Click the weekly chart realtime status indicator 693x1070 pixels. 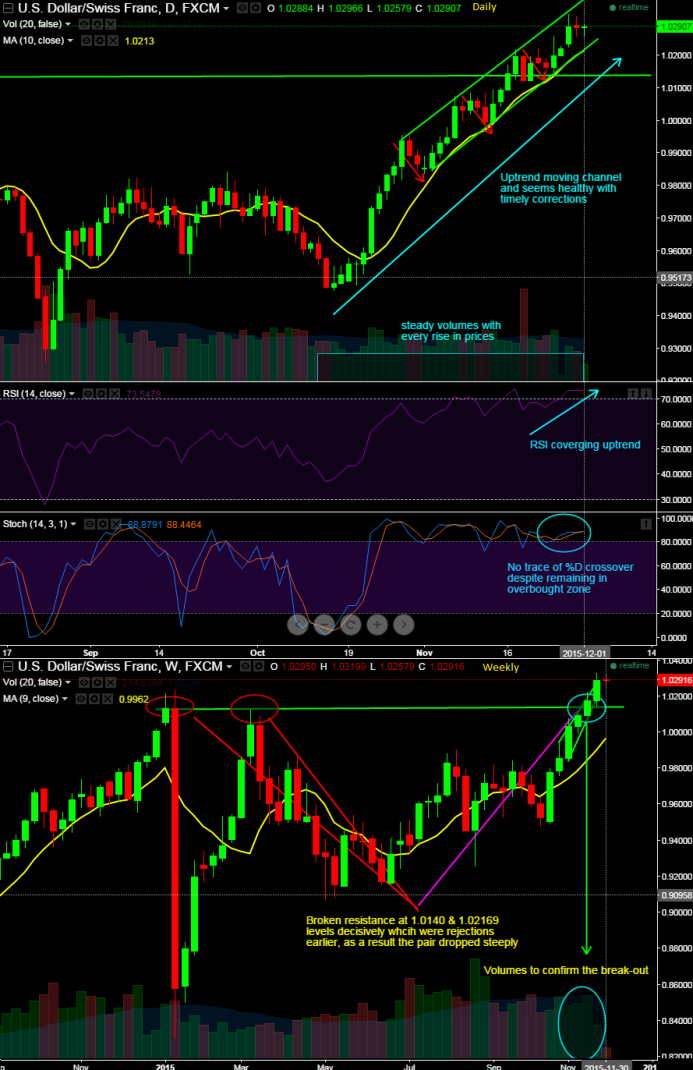[630, 665]
